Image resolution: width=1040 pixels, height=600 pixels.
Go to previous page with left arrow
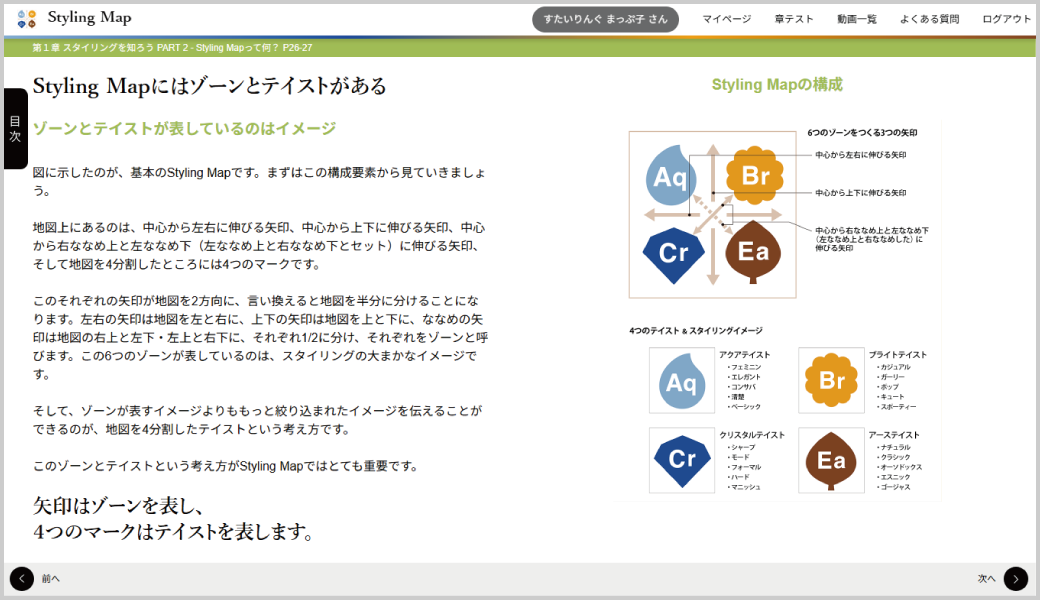21,578
